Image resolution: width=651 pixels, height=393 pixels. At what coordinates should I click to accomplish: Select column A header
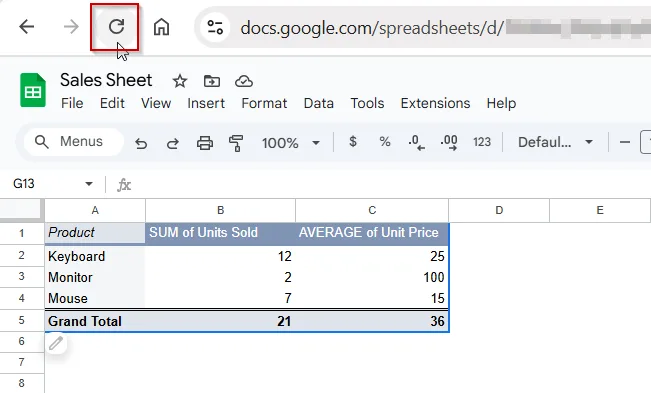tap(95, 210)
